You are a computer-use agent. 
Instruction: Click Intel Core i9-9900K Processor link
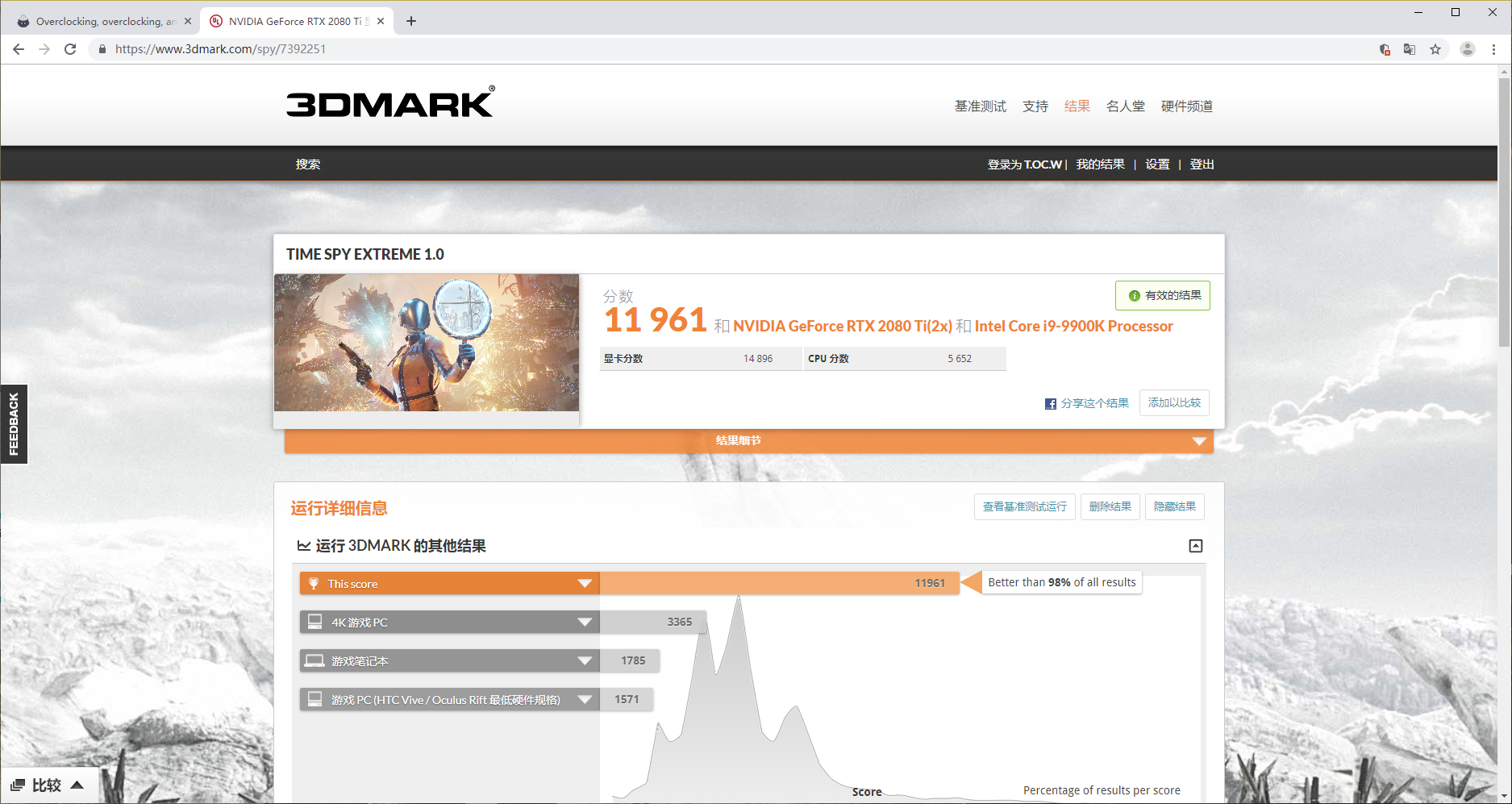point(1074,326)
